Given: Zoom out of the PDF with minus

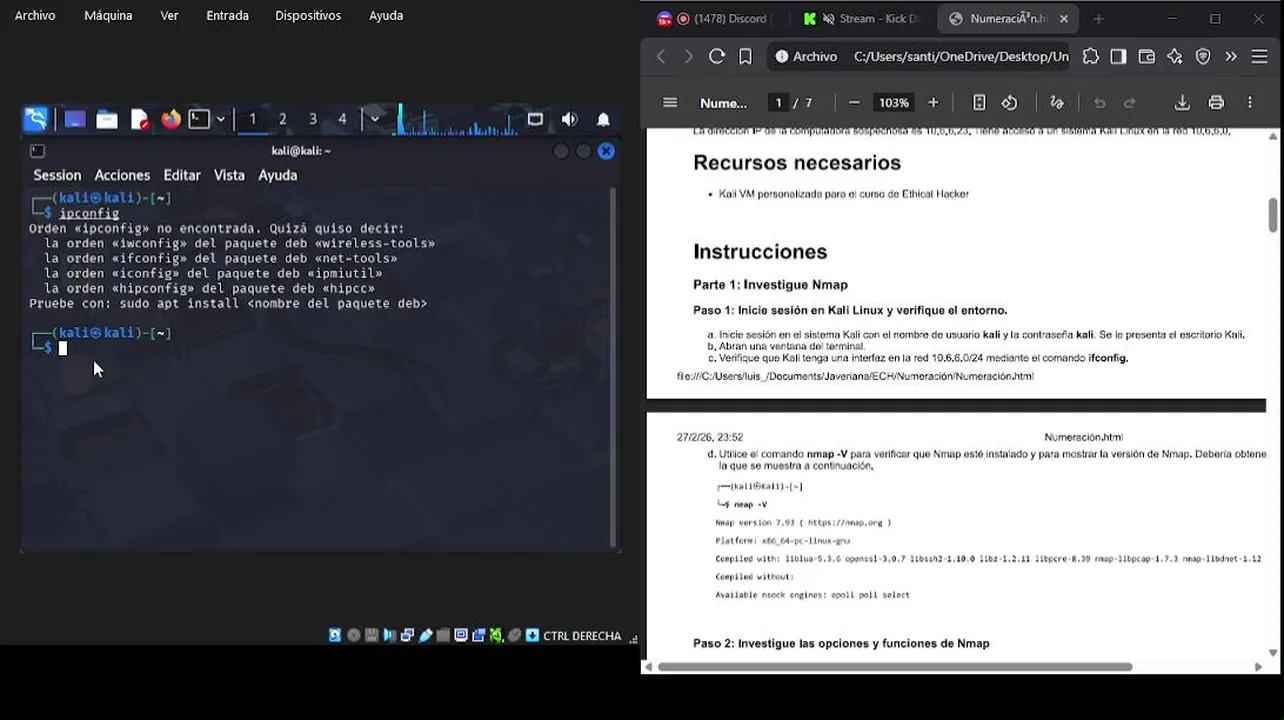Looking at the screenshot, I should tap(854, 102).
